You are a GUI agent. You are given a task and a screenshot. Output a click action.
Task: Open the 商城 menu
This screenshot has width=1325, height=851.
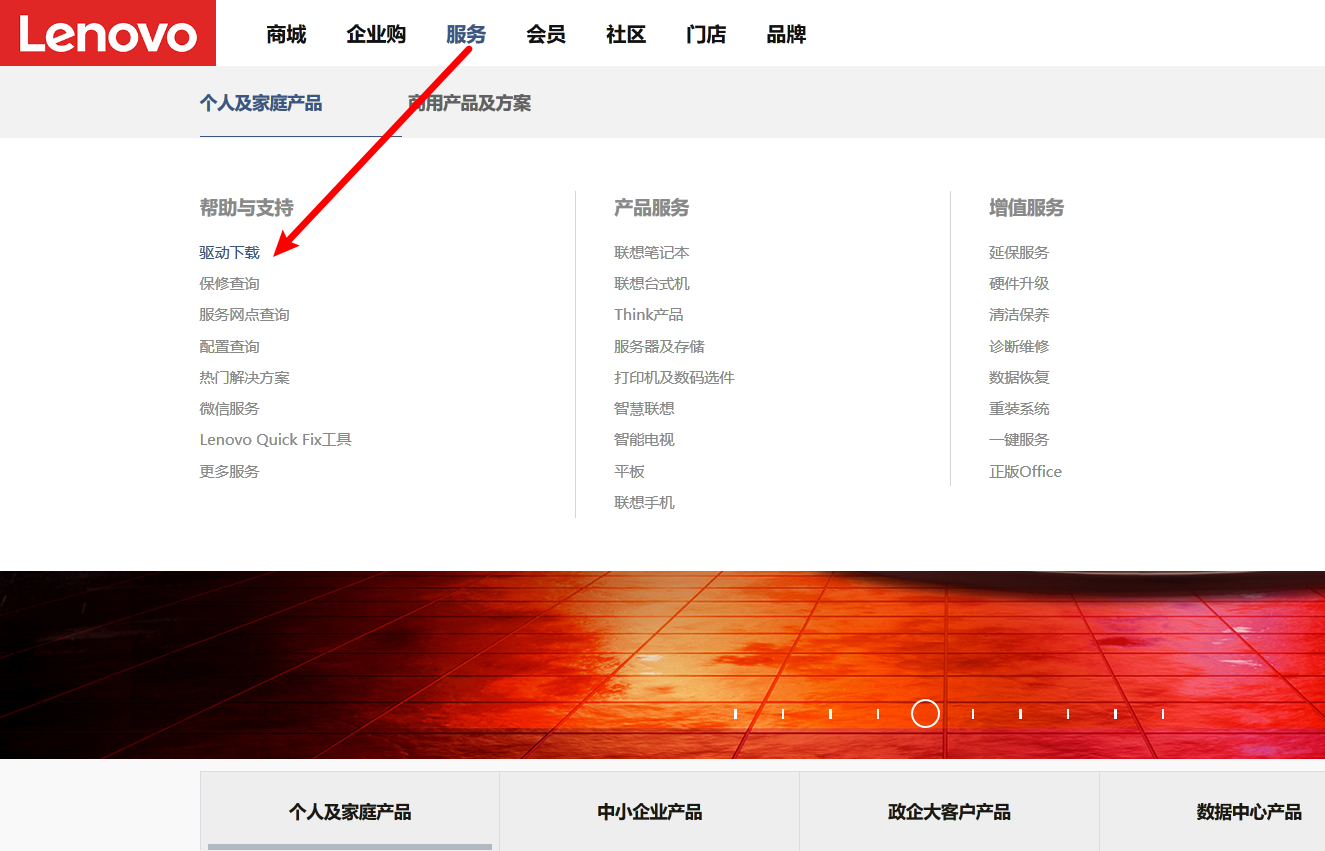pyautogui.click(x=286, y=35)
